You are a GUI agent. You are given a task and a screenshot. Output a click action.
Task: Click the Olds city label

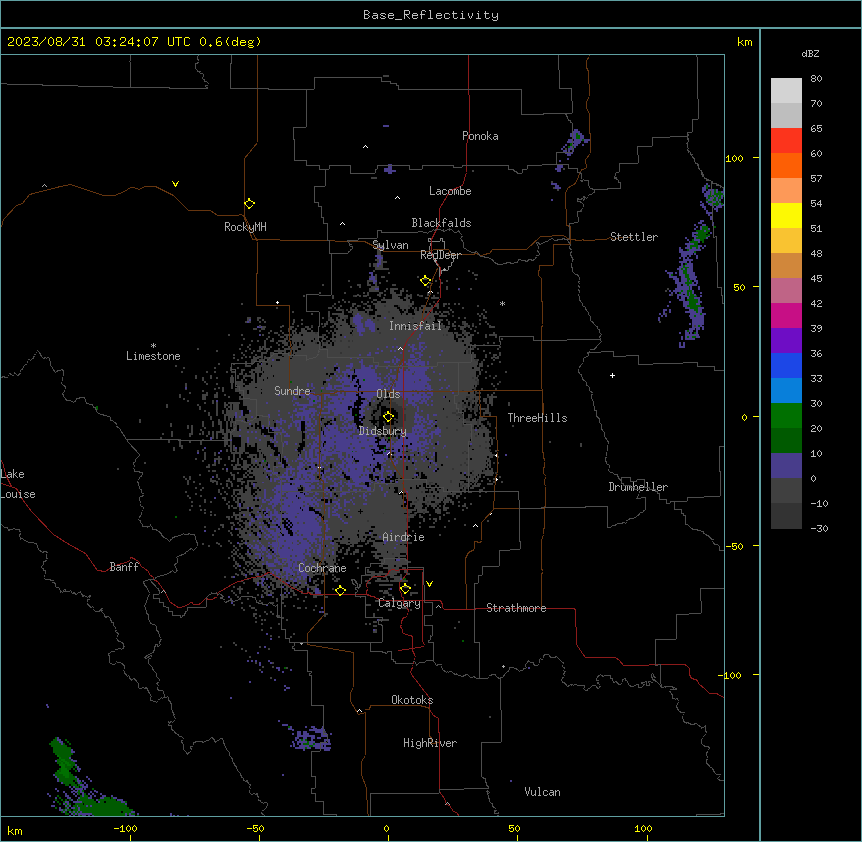[388, 394]
